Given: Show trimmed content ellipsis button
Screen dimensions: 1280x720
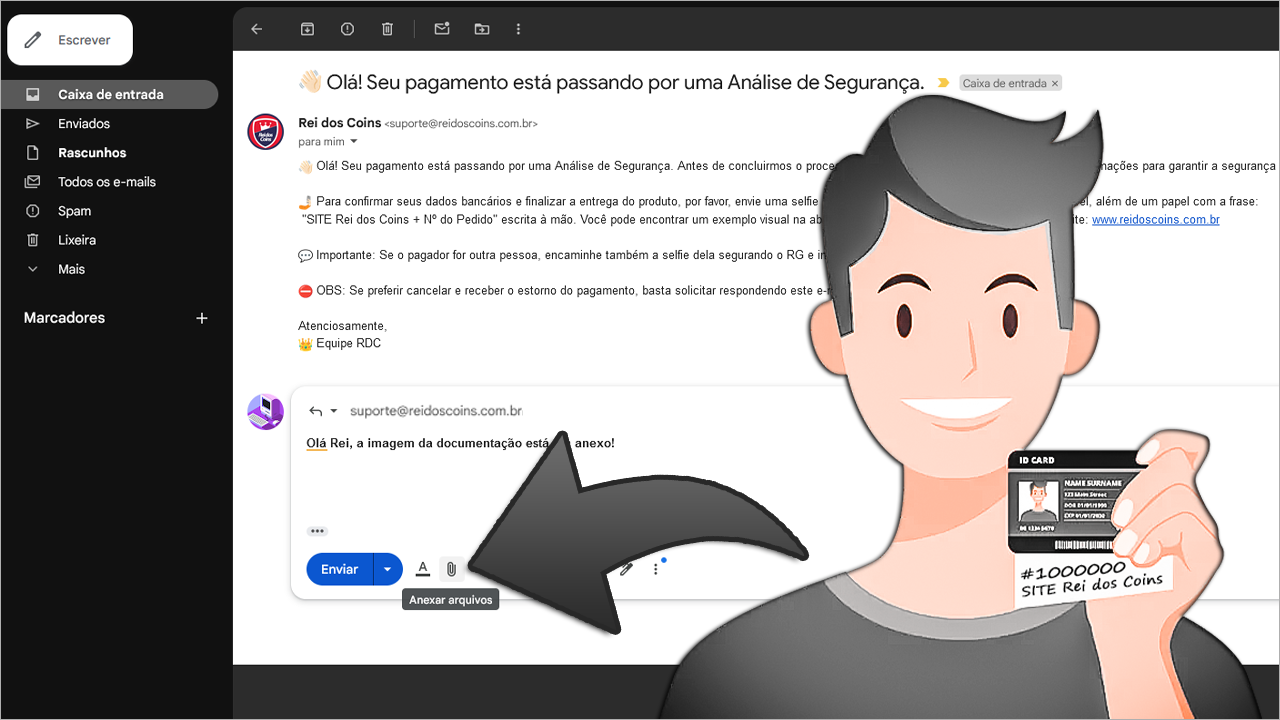Looking at the screenshot, I should tap(317, 531).
